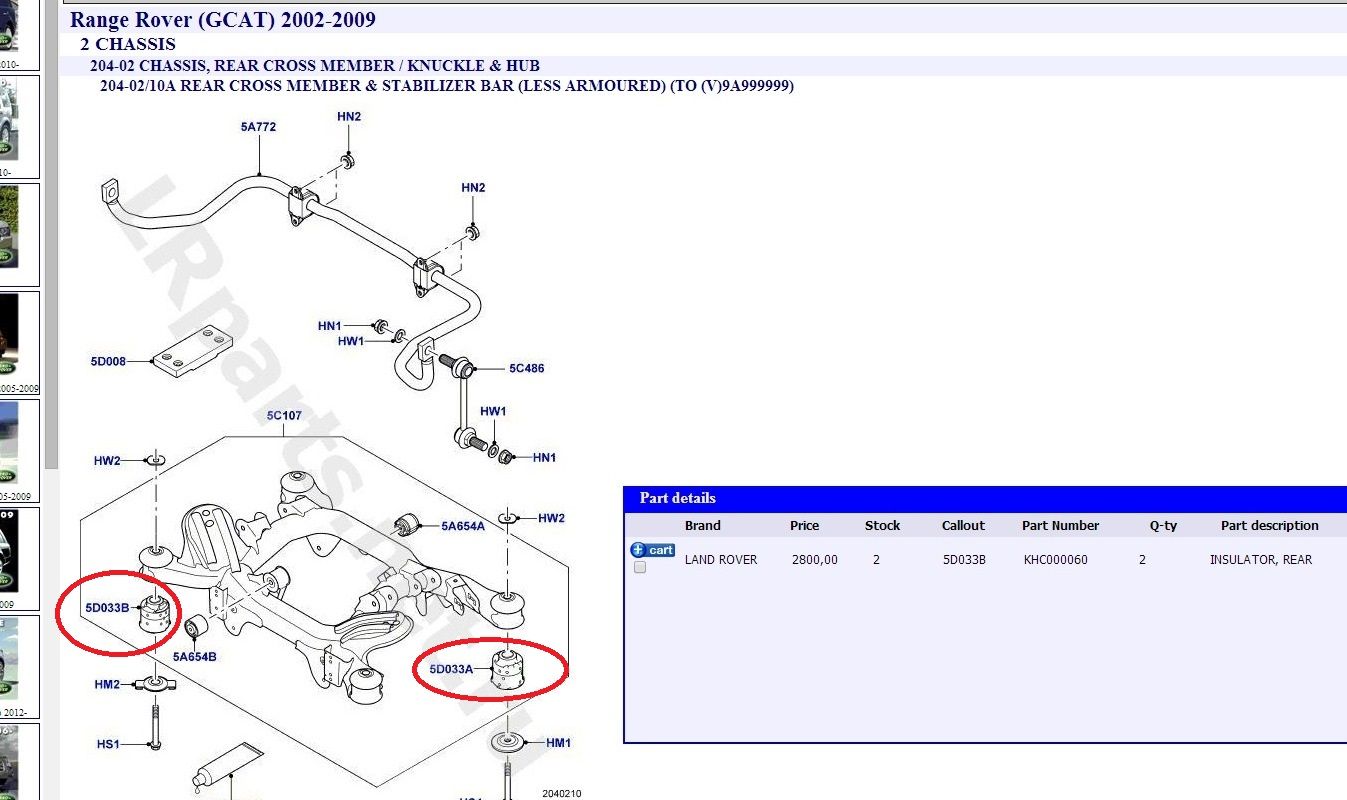Open black vehicle thumbnail labeled 005-2009
This screenshot has height=800, width=1347.
(x=19, y=343)
